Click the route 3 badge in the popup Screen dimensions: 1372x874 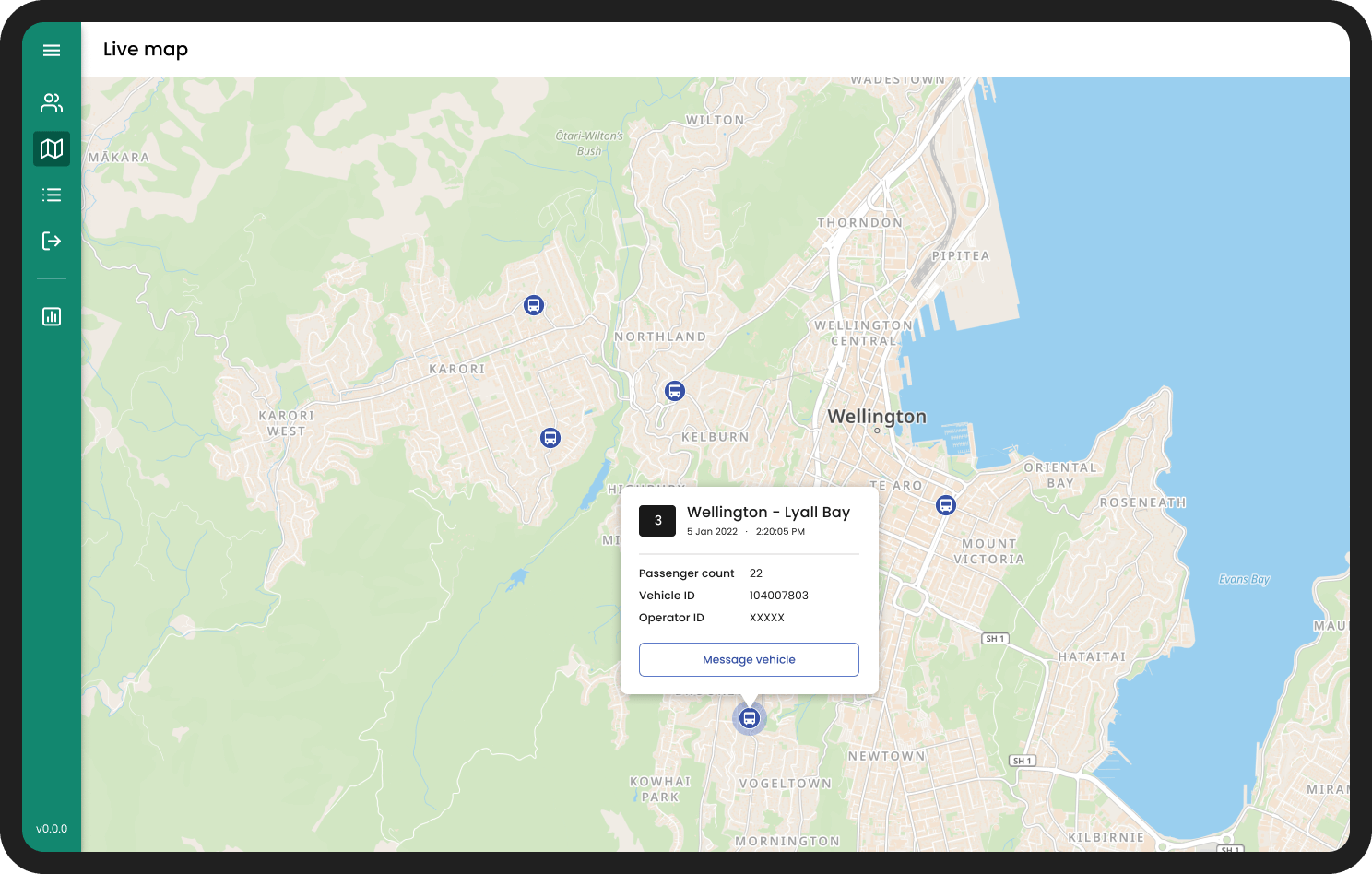click(657, 521)
